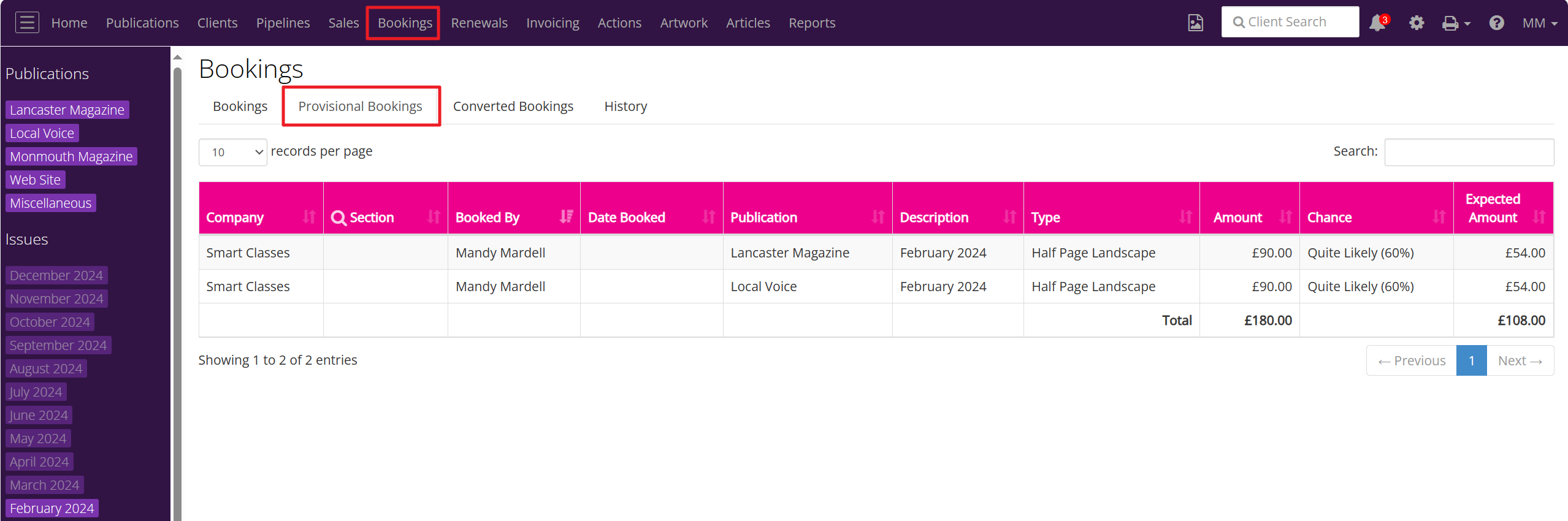Click the Client Search field
1568x521 pixels.
pyautogui.click(x=1290, y=22)
